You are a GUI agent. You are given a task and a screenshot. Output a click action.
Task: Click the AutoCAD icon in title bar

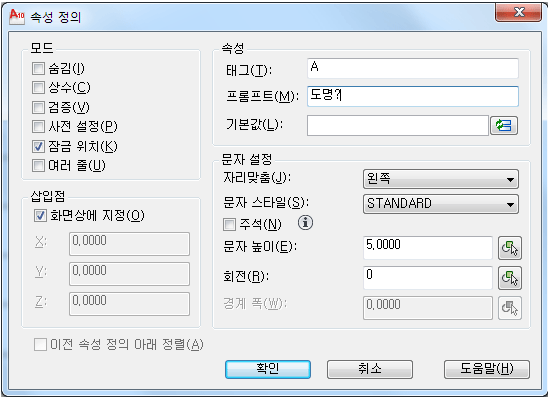point(16,16)
